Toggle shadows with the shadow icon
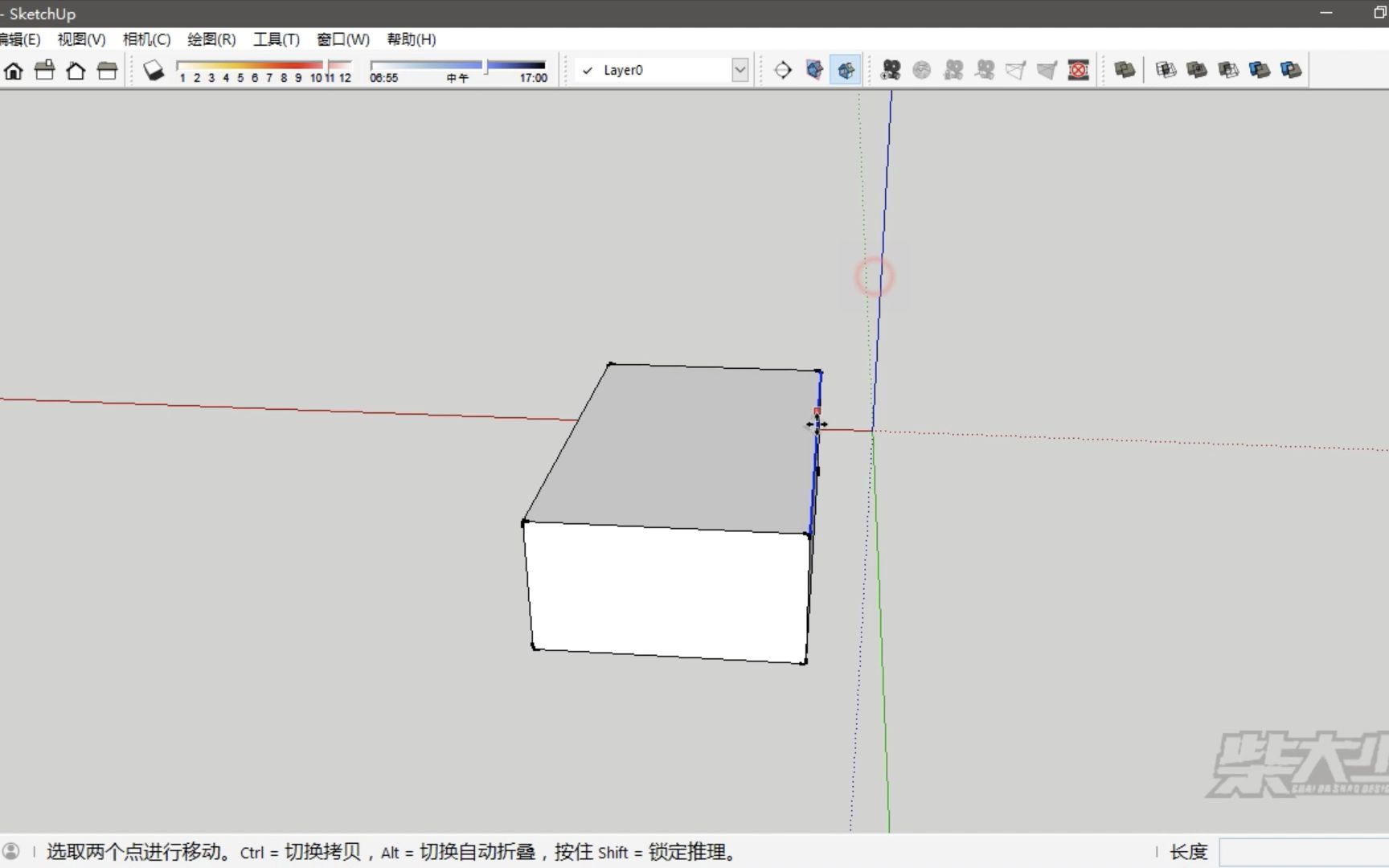The width and height of the screenshot is (1389, 868). 154,70
